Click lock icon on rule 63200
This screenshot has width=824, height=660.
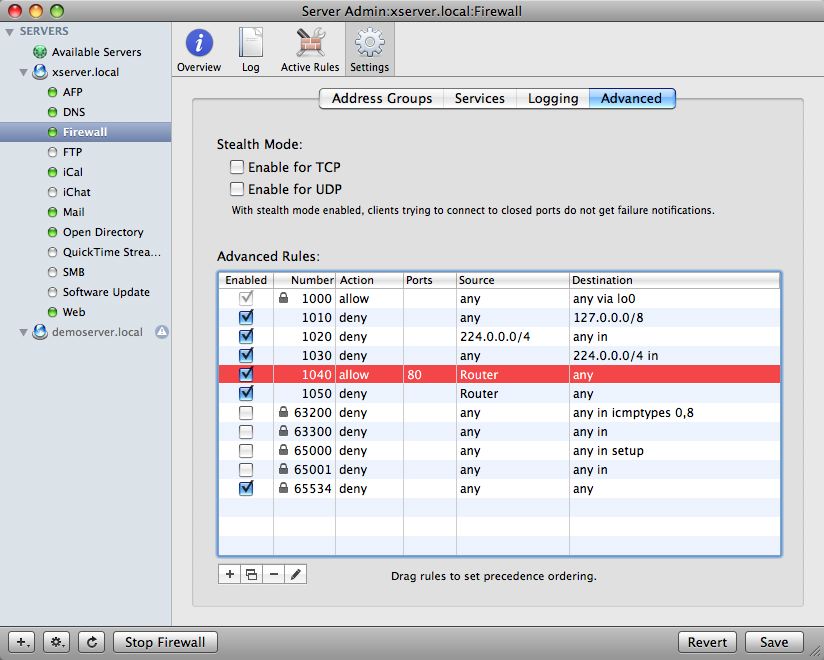(x=283, y=412)
